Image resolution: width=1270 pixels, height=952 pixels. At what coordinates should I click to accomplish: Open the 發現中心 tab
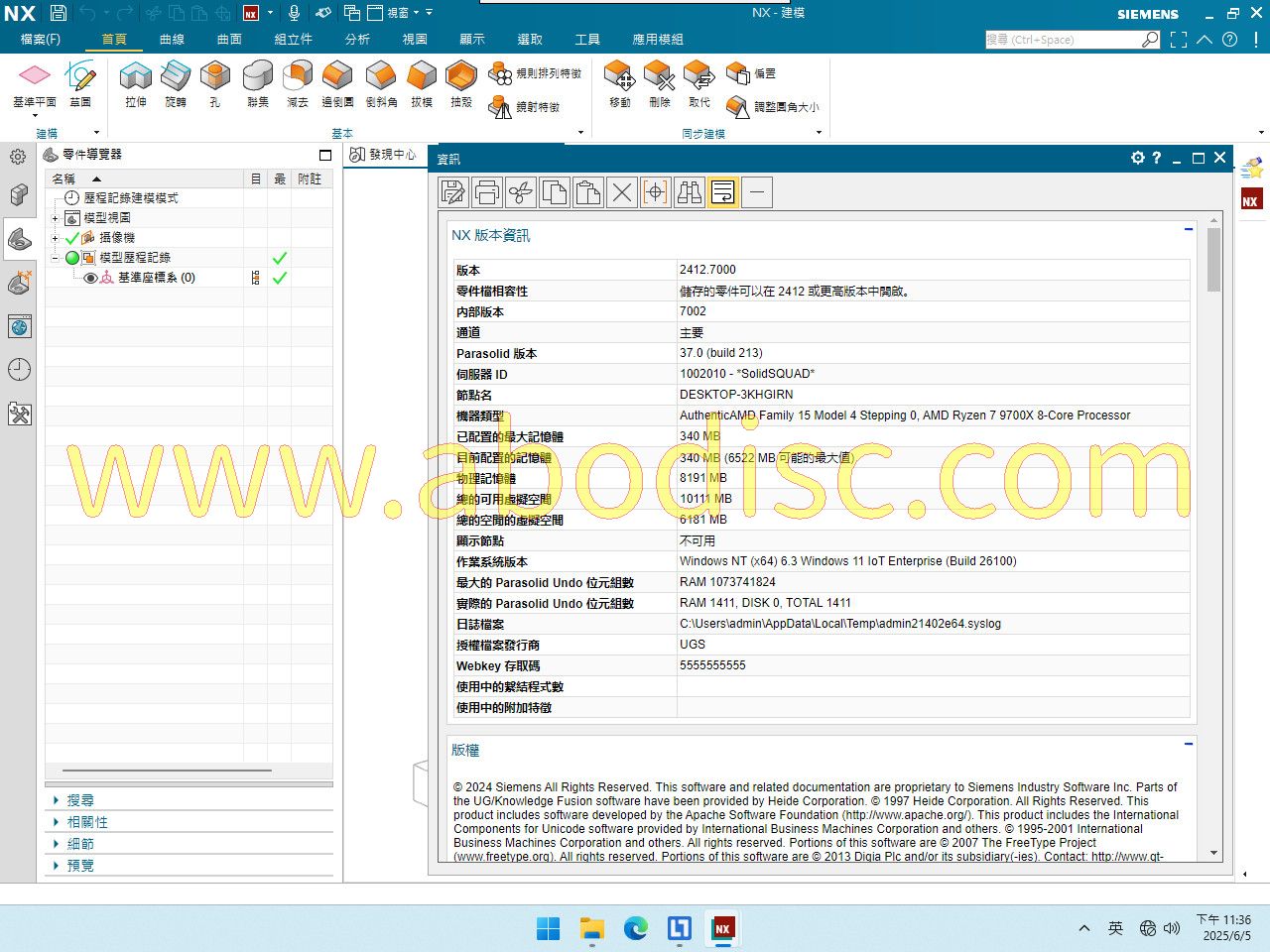click(384, 155)
